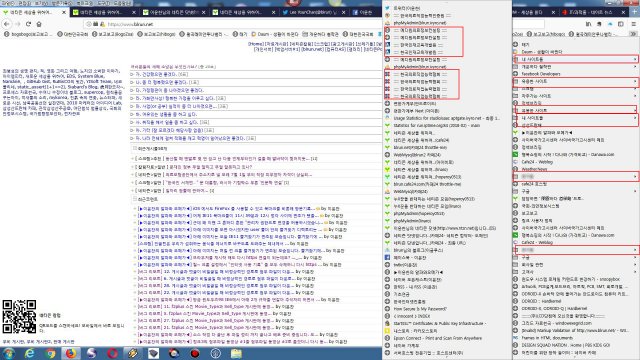Image resolution: width=640 pixels, height=360 pixels.
Task: Open the Firefox hamburger menu icon
Action: (633, 24)
